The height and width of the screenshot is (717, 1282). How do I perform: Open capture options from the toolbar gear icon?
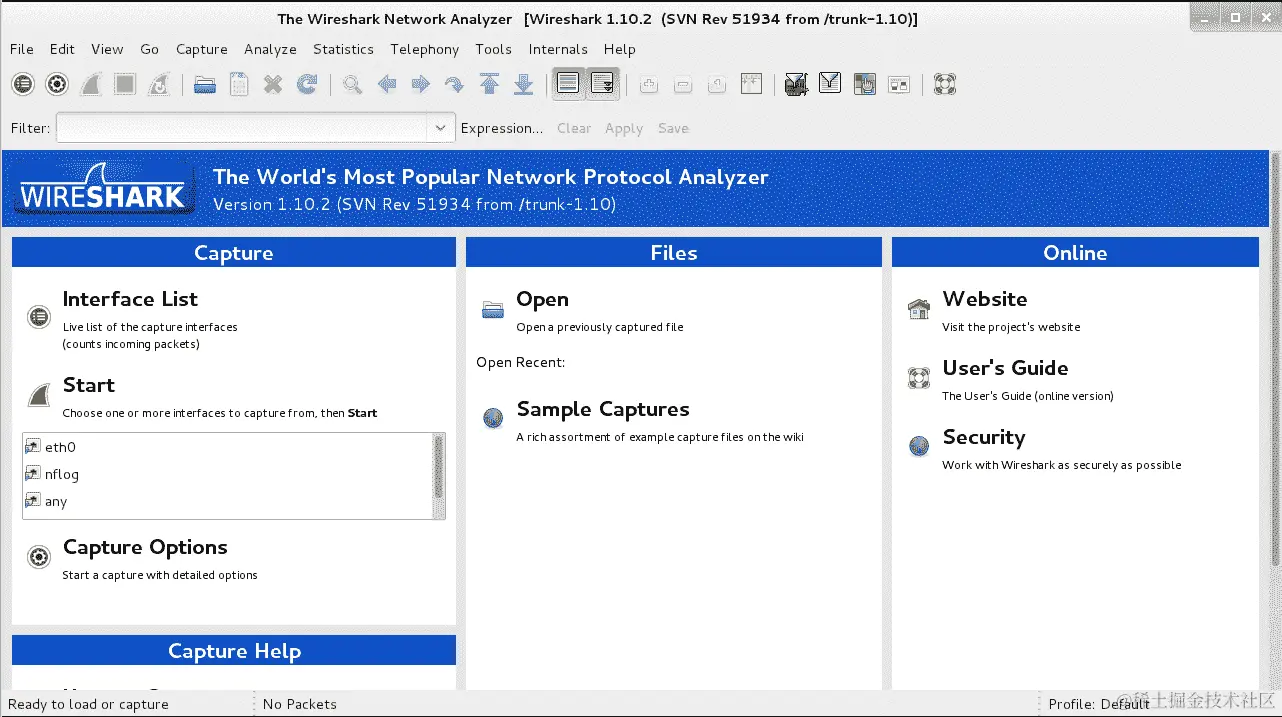[x=57, y=84]
